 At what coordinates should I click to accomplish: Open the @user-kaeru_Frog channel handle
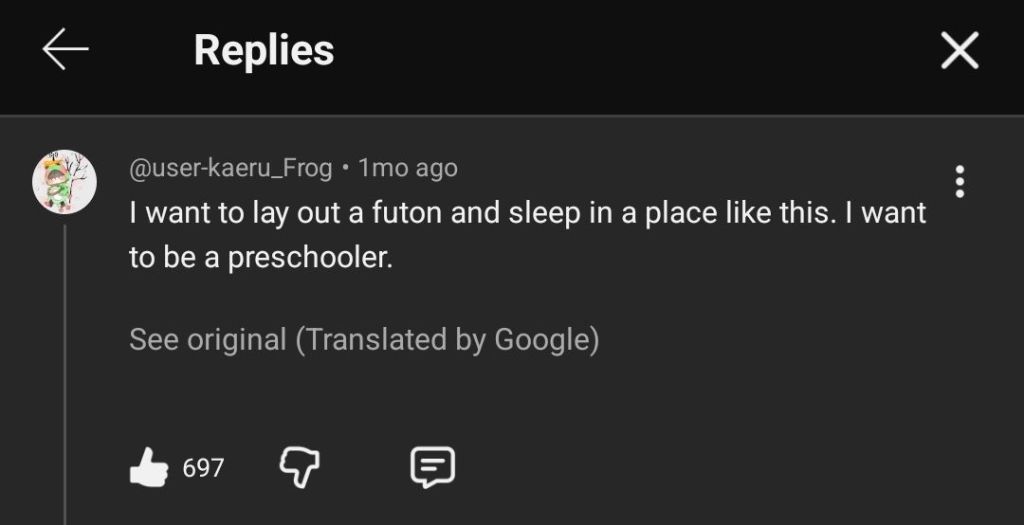pos(231,168)
